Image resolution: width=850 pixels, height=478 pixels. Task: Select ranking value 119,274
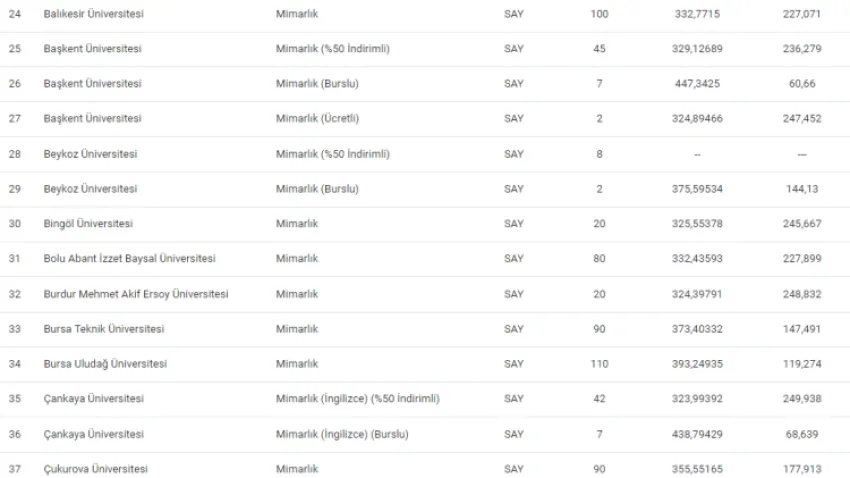point(802,364)
